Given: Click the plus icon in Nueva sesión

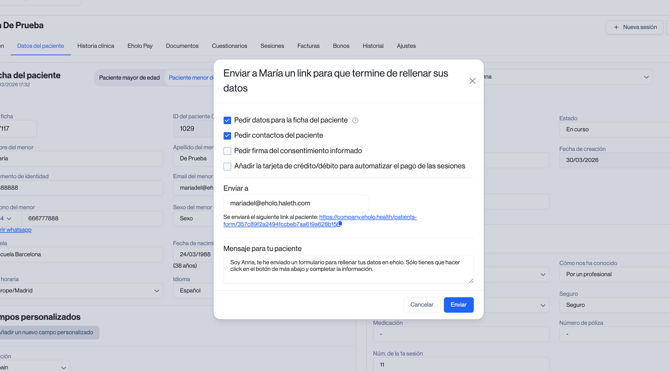Looking at the screenshot, I should [616, 27].
